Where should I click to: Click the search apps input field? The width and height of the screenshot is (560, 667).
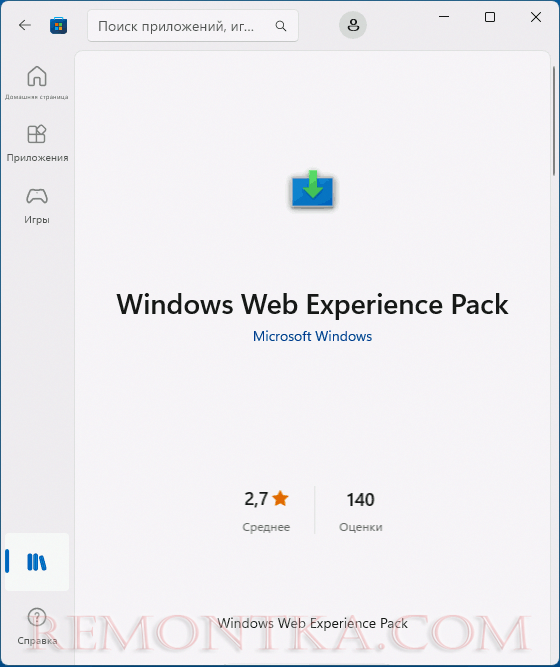[193, 26]
